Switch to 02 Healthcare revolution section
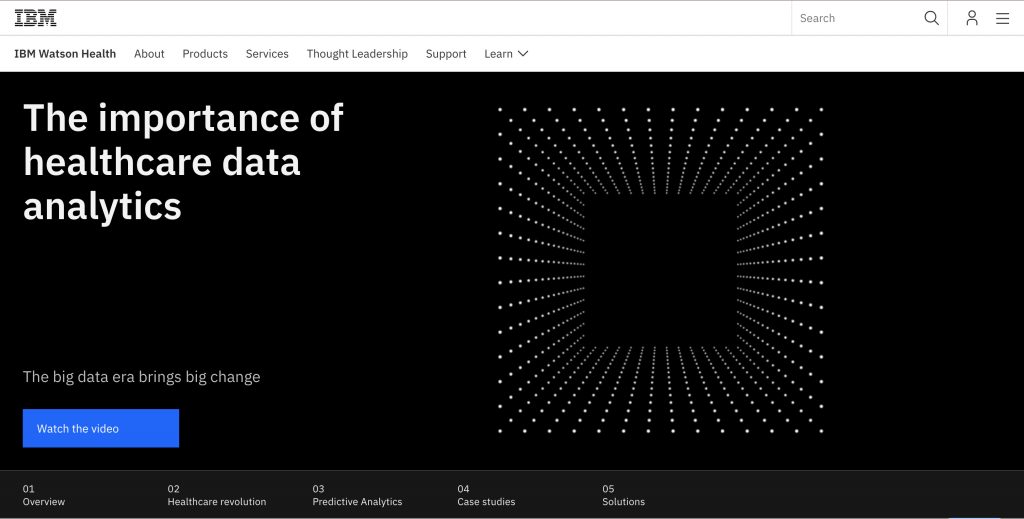Image resolution: width=1024 pixels, height=519 pixels. pyautogui.click(x=217, y=495)
